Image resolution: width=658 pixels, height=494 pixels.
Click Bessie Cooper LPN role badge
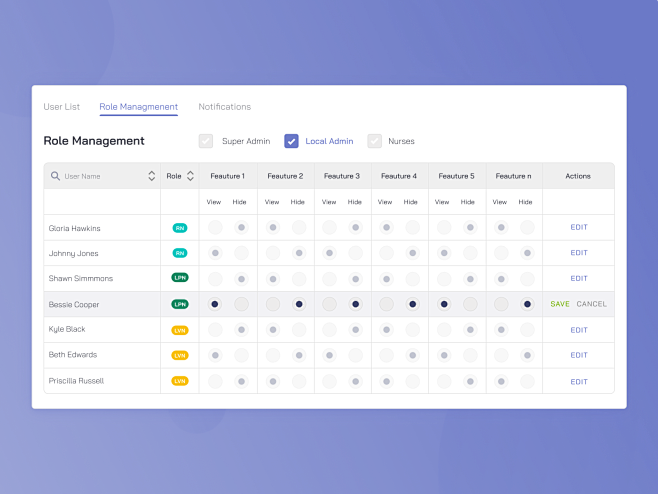180,304
